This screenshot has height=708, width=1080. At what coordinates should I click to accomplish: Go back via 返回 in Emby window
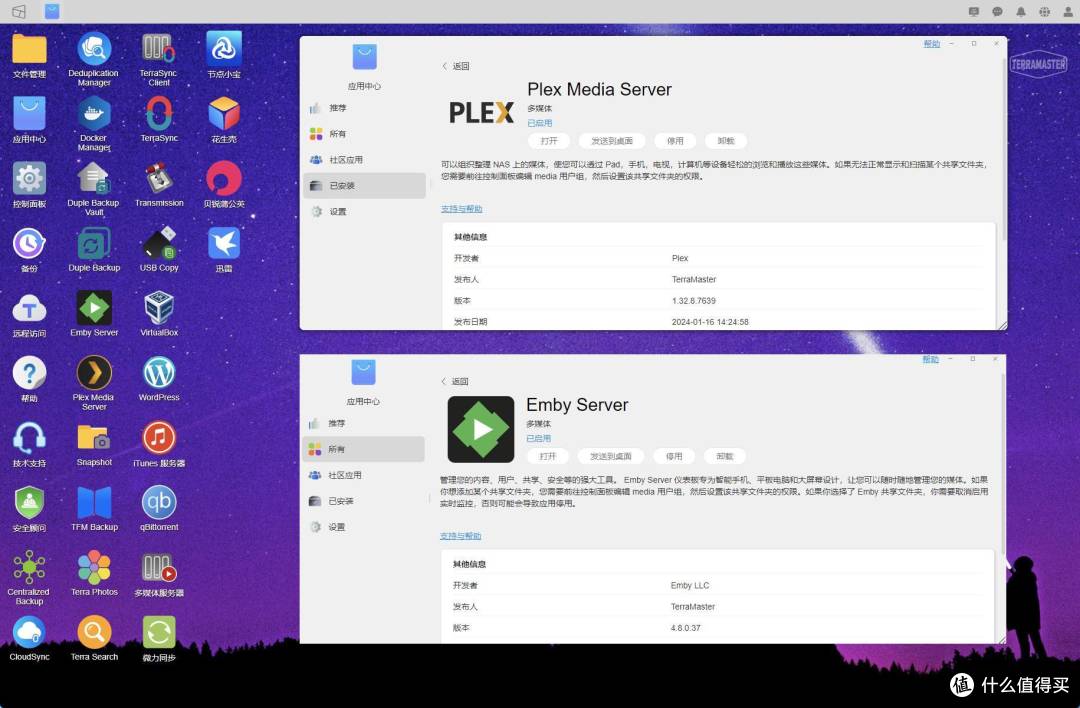455,382
